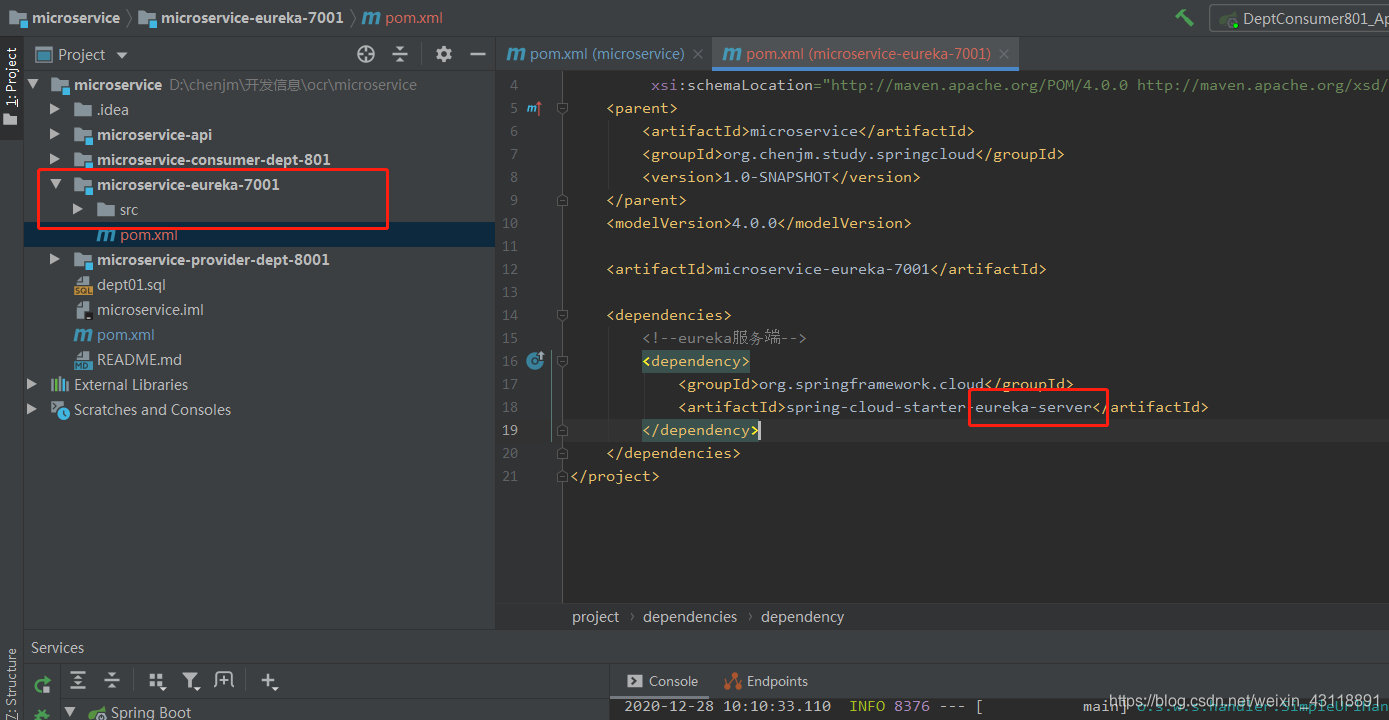The height and width of the screenshot is (720, 1389).
Task: Click Collapse All in Services toolbar
Action: pos(112,681)
